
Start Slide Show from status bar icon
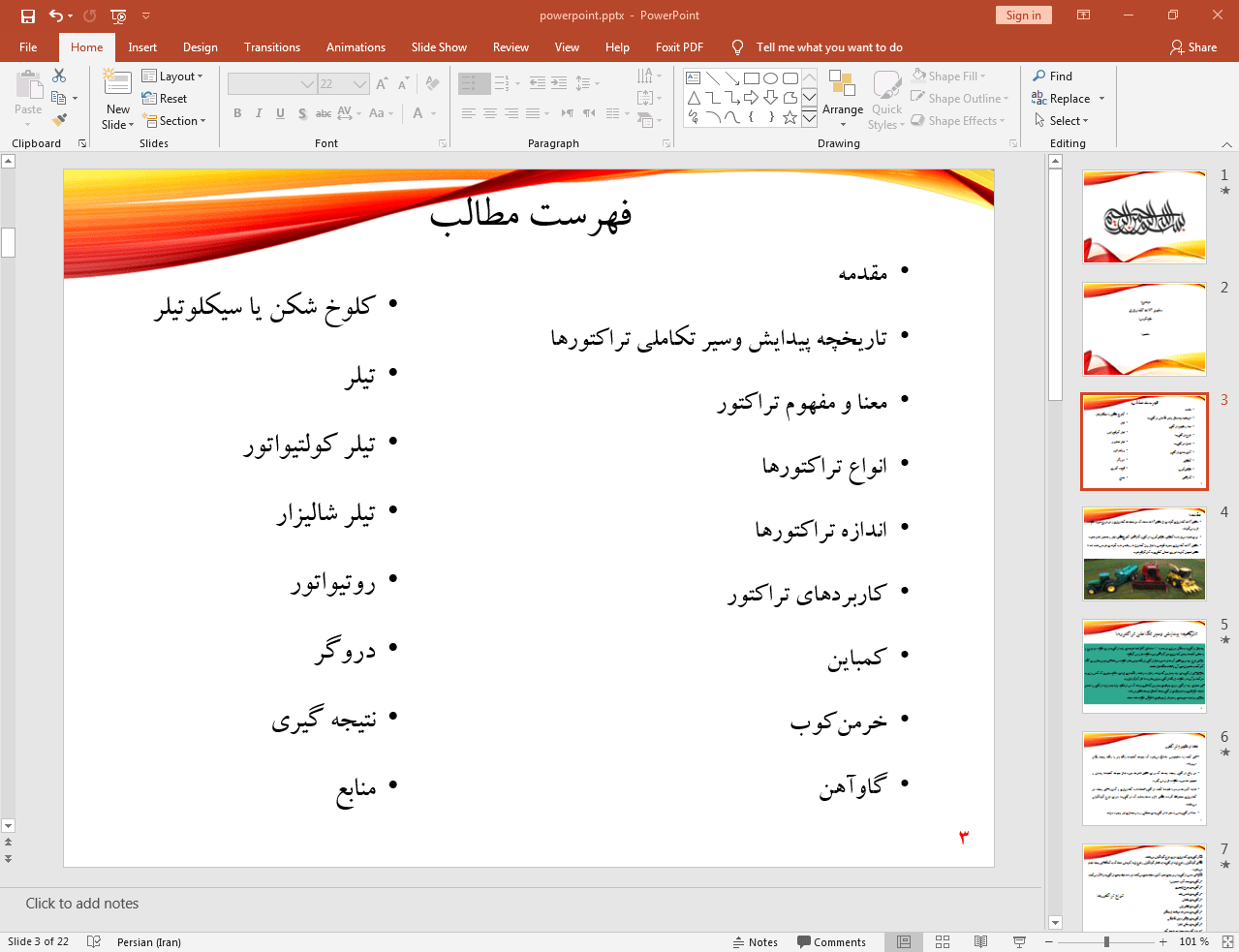point(1019,941)
